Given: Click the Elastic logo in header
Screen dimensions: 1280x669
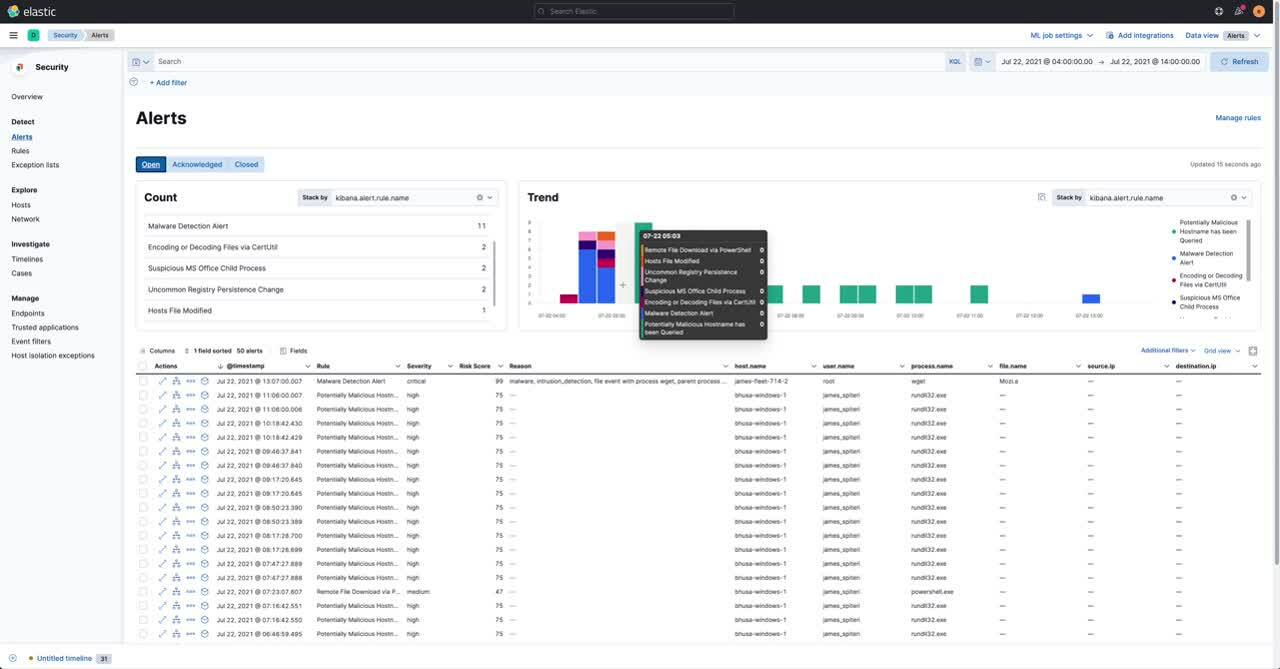Looking at the screenshot, I should (32, 11).
